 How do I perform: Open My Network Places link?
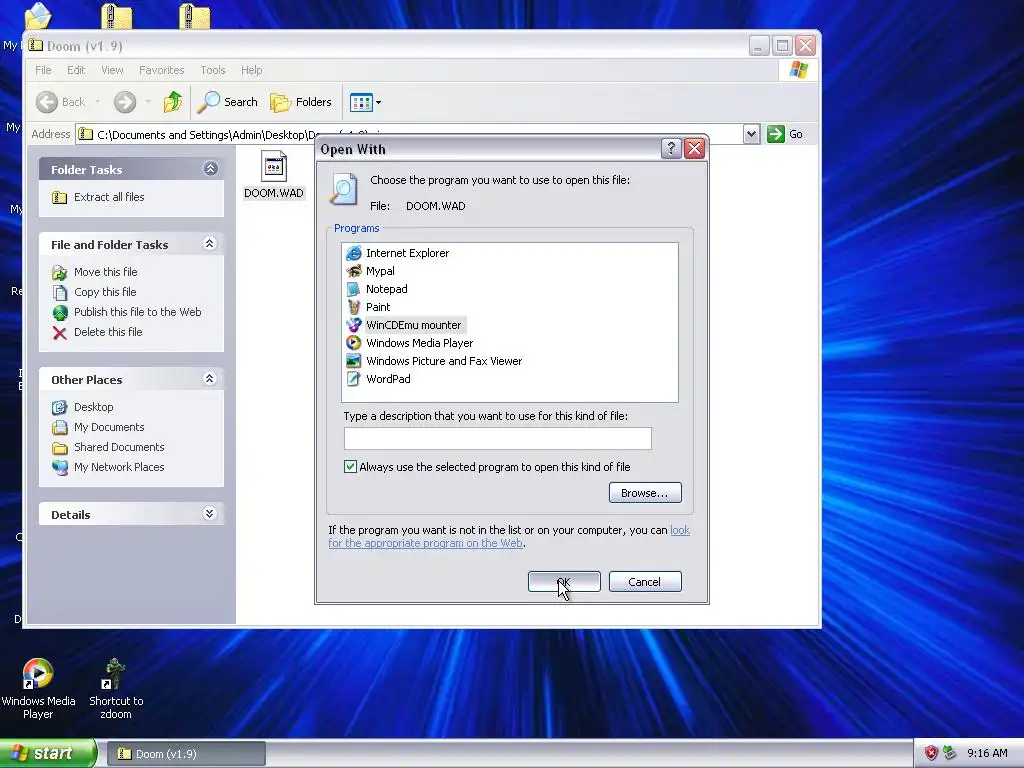tap(119, 467)
